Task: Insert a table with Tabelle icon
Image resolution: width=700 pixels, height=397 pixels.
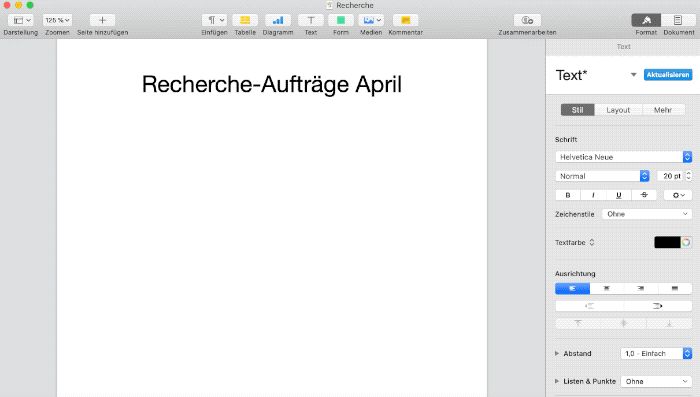Action: tap(245, 20)
